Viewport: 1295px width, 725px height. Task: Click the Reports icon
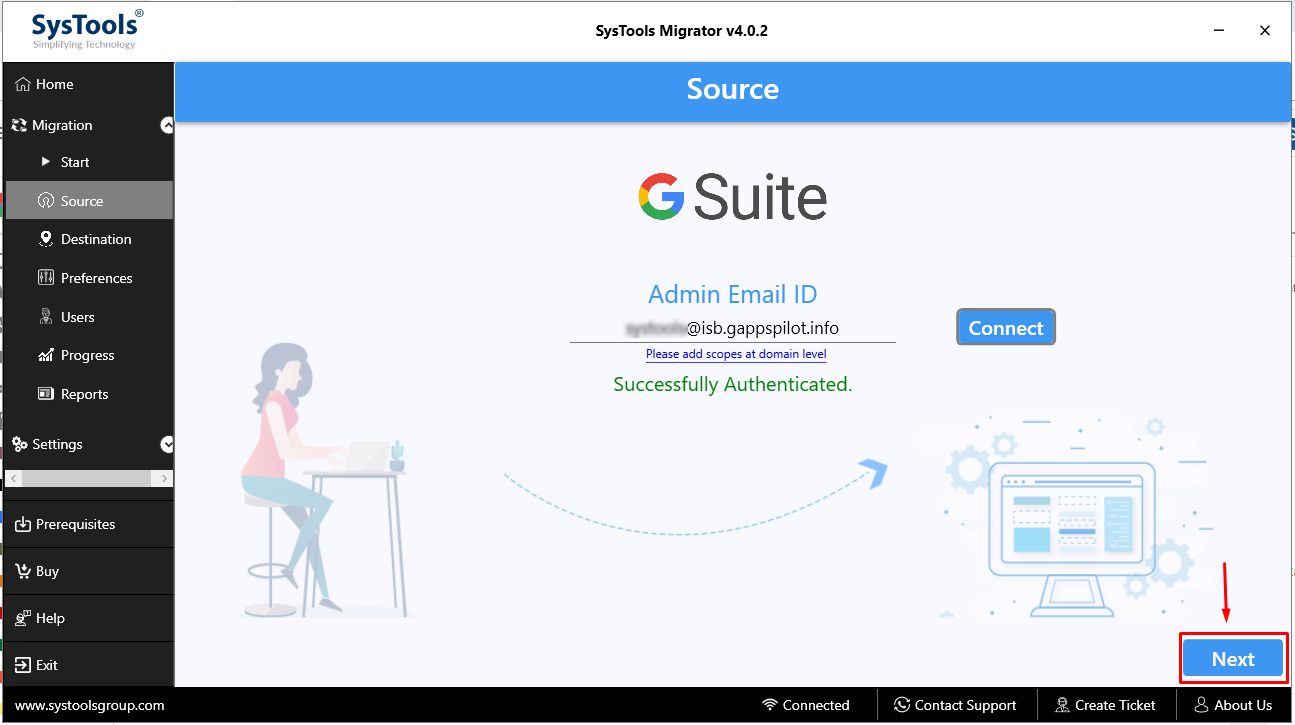pyautogui.click(x=46, y=394)
